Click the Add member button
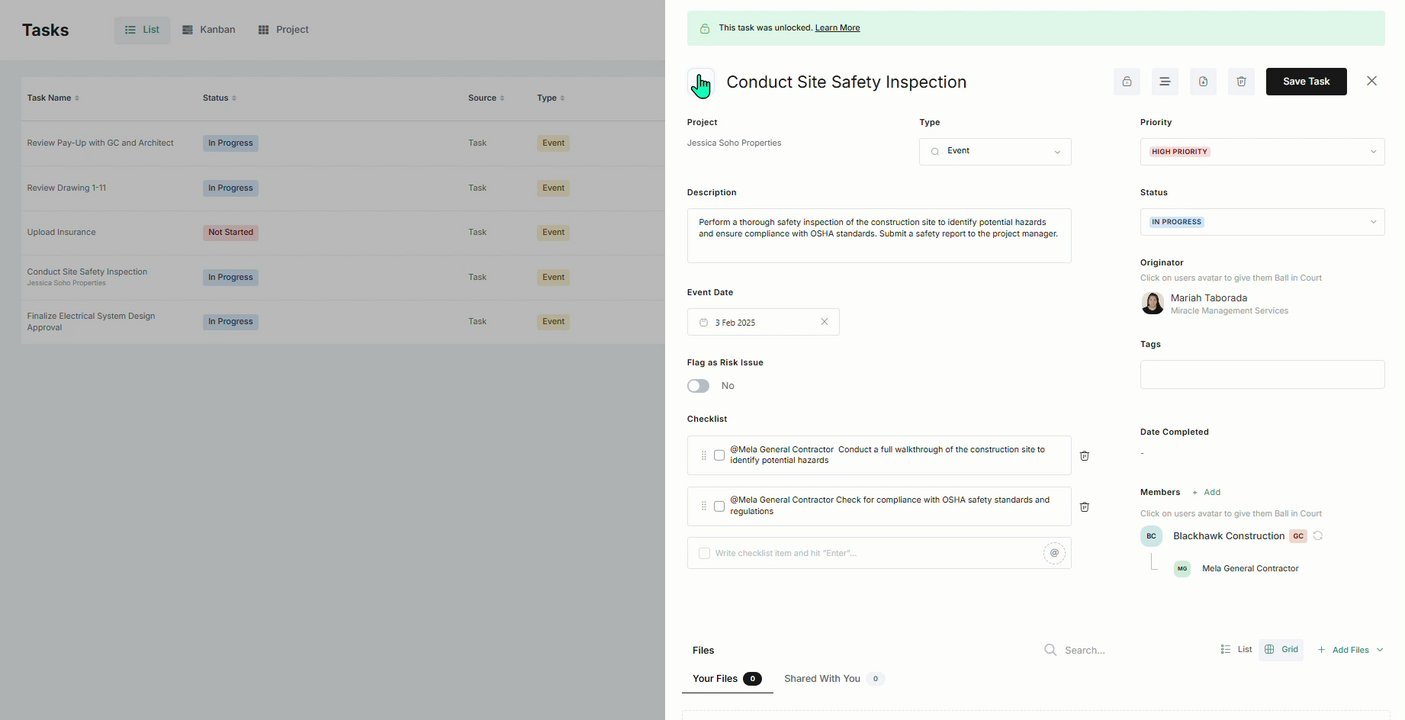The width and height of the screenshot is (1405, 720). coord(1206,492)
